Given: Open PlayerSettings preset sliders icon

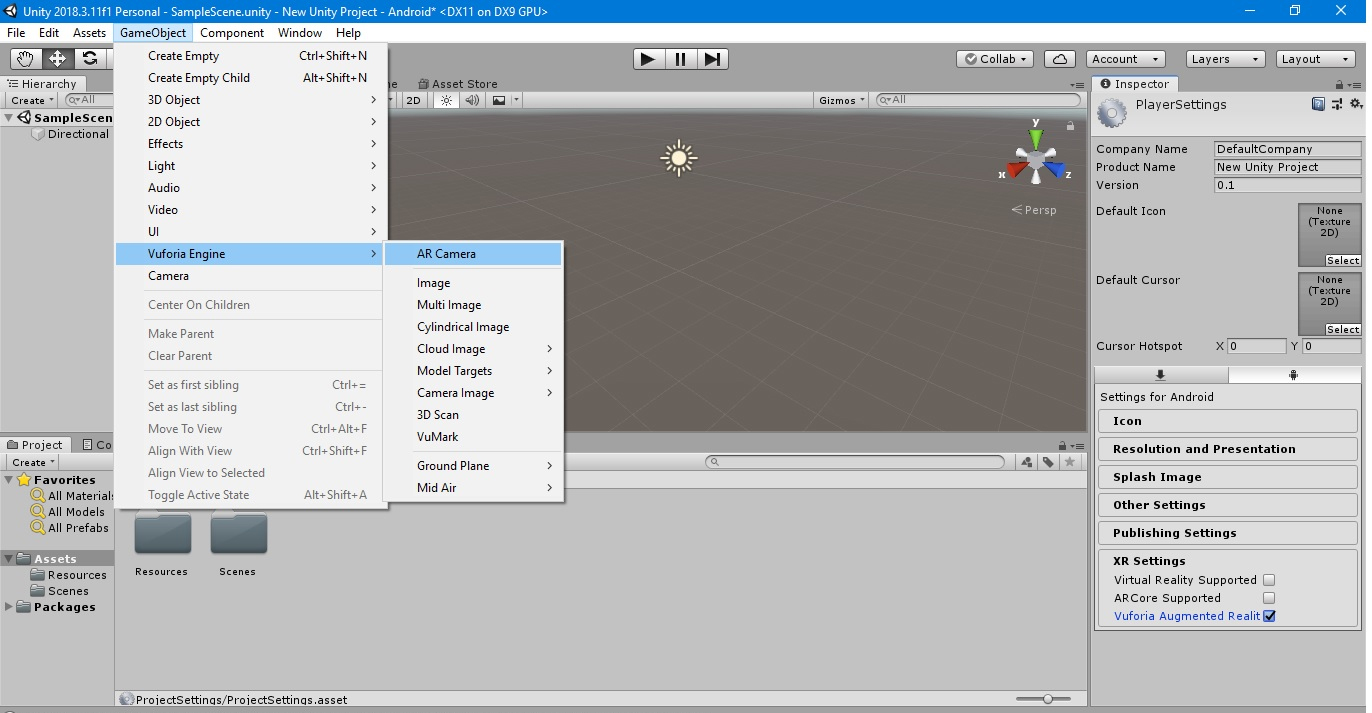Looking at the screenshot, I should pyautogui.click(x=1338, y=104).
